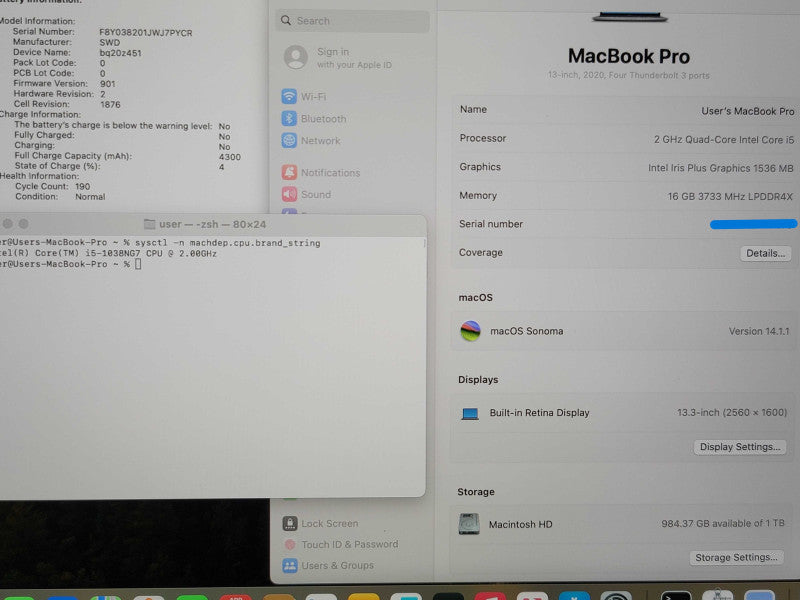This screenshot has width=800, height=600.
Task: Click 'Intel Iris Plus Graphics 1536 MB' text
Action: click(720, 168)
